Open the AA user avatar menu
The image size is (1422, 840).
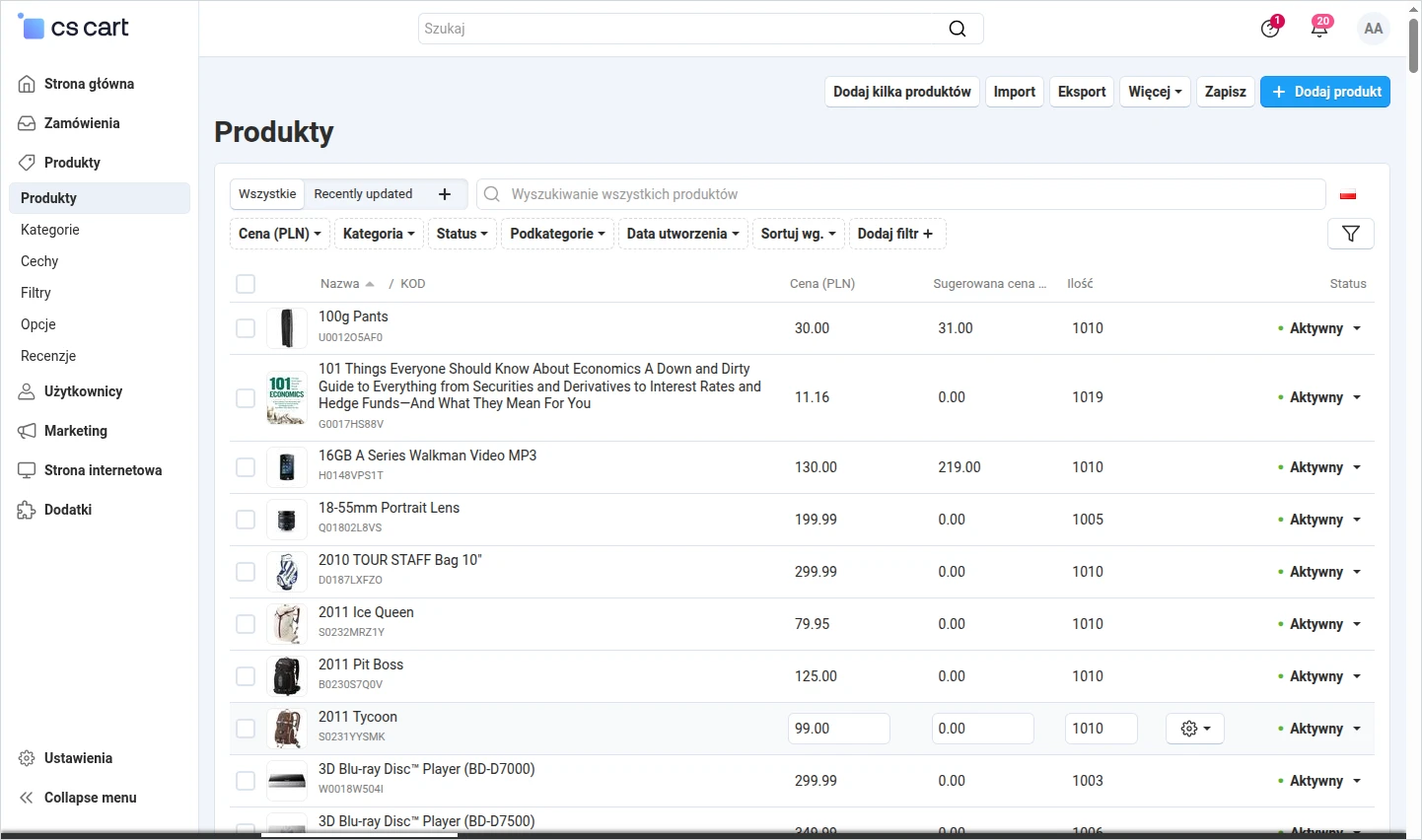pyautogui.click(x=1374, y=29)
